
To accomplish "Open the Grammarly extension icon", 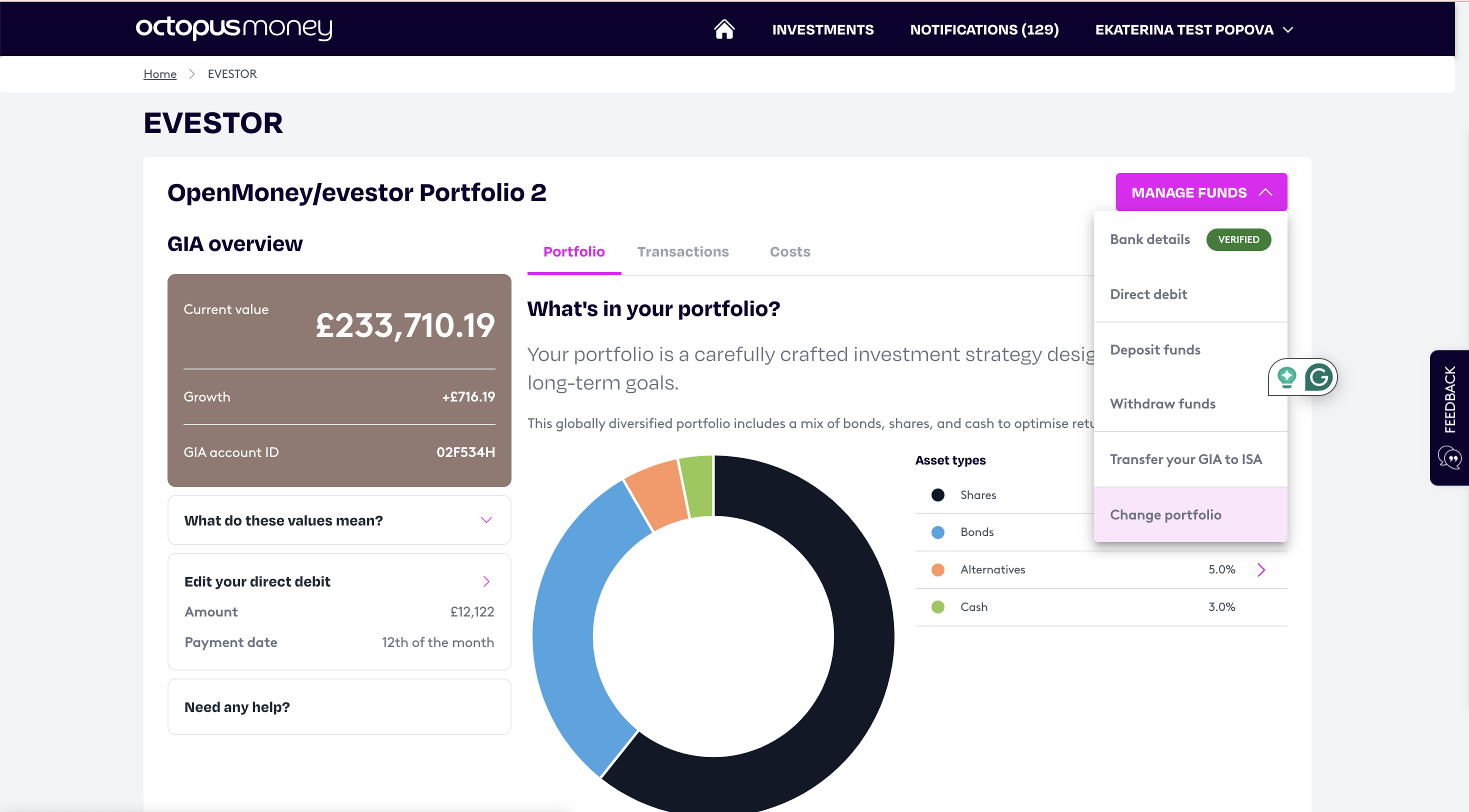I will pyautogui.click(x=1318, y=377).
